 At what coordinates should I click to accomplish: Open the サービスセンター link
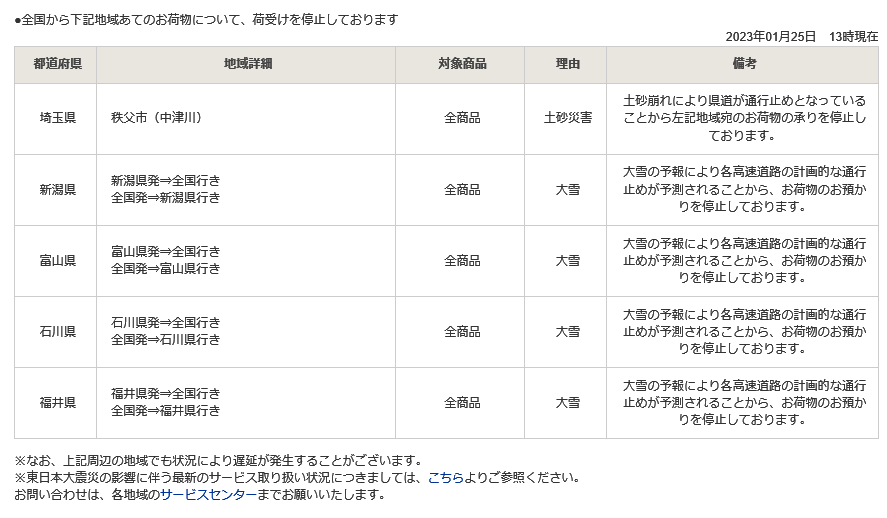208,495
